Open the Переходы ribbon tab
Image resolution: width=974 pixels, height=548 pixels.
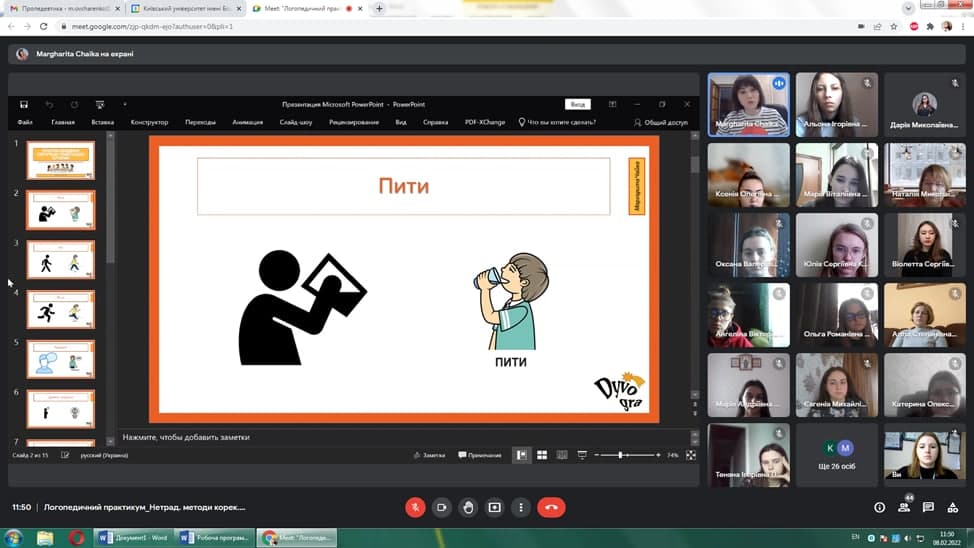(200, 122)
